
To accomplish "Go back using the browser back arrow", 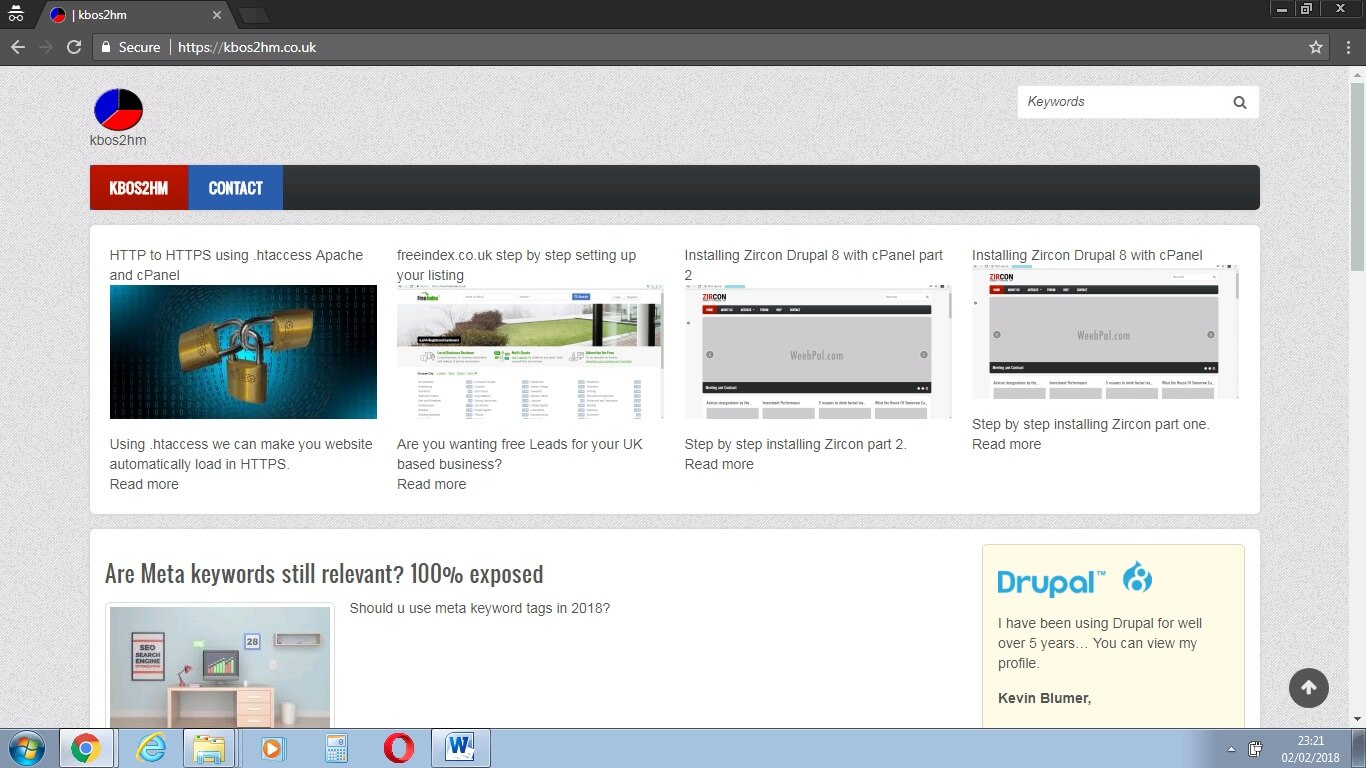I will tap(18, 47).
